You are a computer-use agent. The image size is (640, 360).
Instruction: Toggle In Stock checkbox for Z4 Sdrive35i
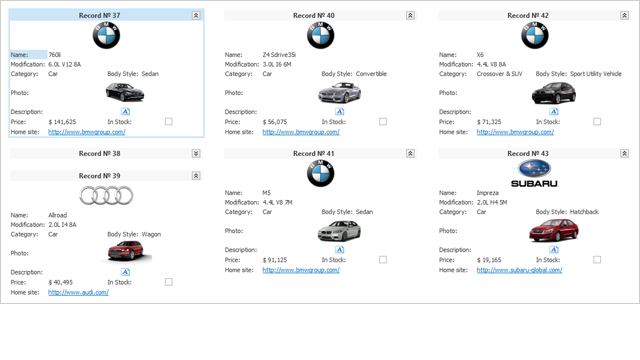(383, 122)
